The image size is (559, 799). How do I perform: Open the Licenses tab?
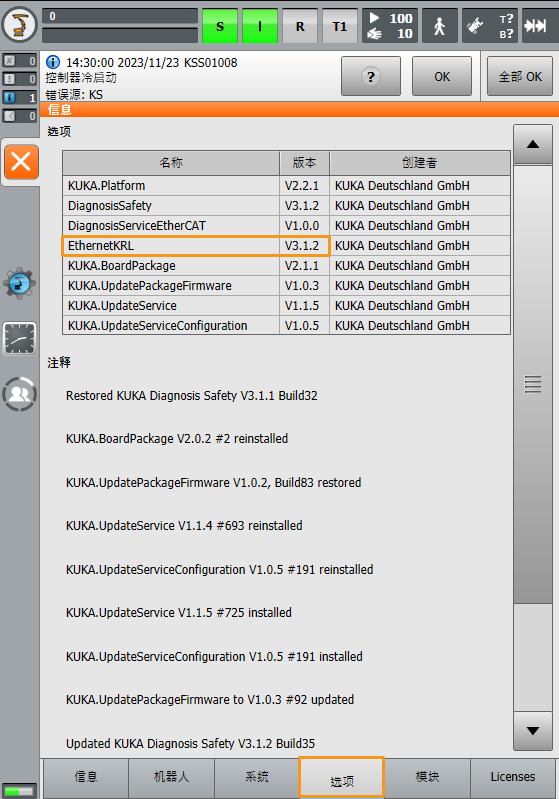(x=513, y=777)
